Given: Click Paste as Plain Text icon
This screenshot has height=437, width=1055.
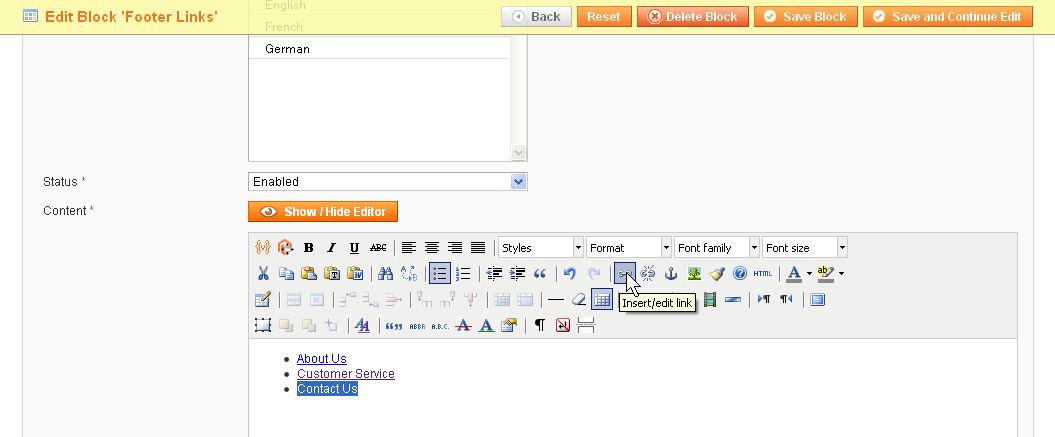Looking at the screenshot, I should 332,273.
